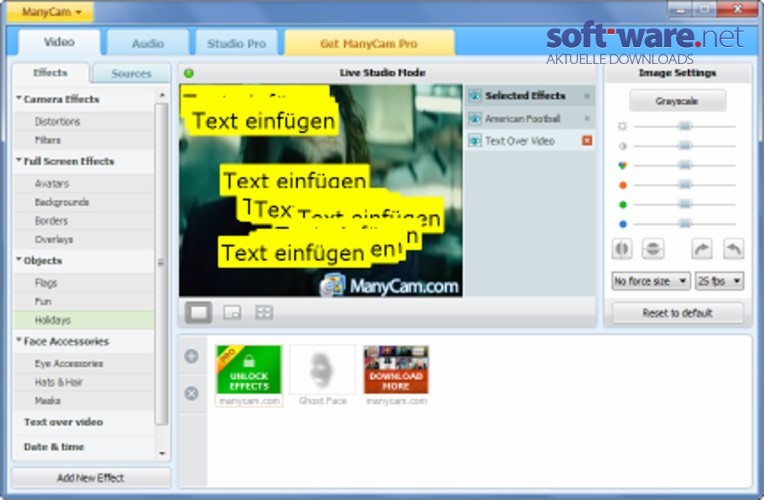Adjust the blue channel slider
Image resolution: width=764 pixels, height=500 pixels.
(685, 224)
